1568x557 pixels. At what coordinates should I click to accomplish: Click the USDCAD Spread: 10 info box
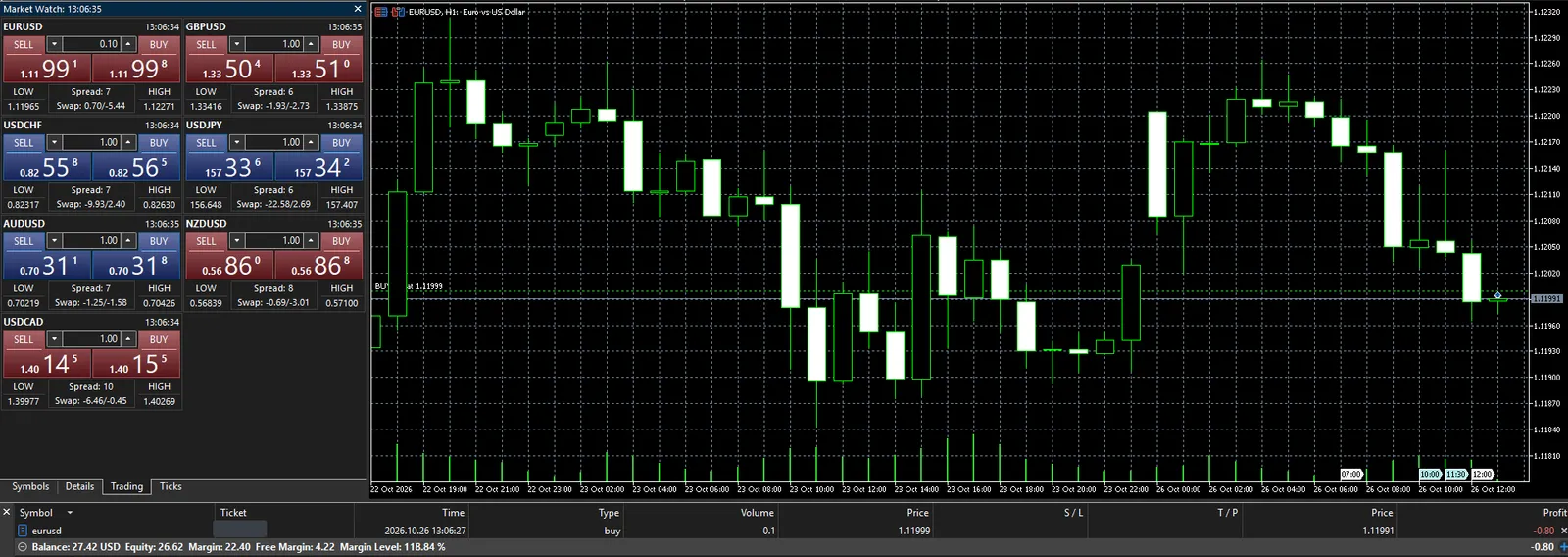[91, 394]
